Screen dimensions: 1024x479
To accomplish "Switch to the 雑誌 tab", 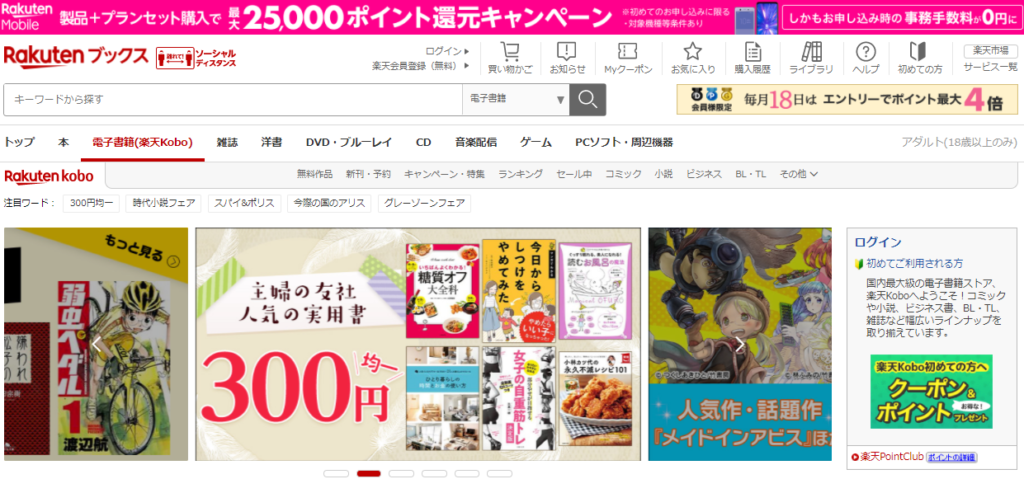I will tap(227, 142).
